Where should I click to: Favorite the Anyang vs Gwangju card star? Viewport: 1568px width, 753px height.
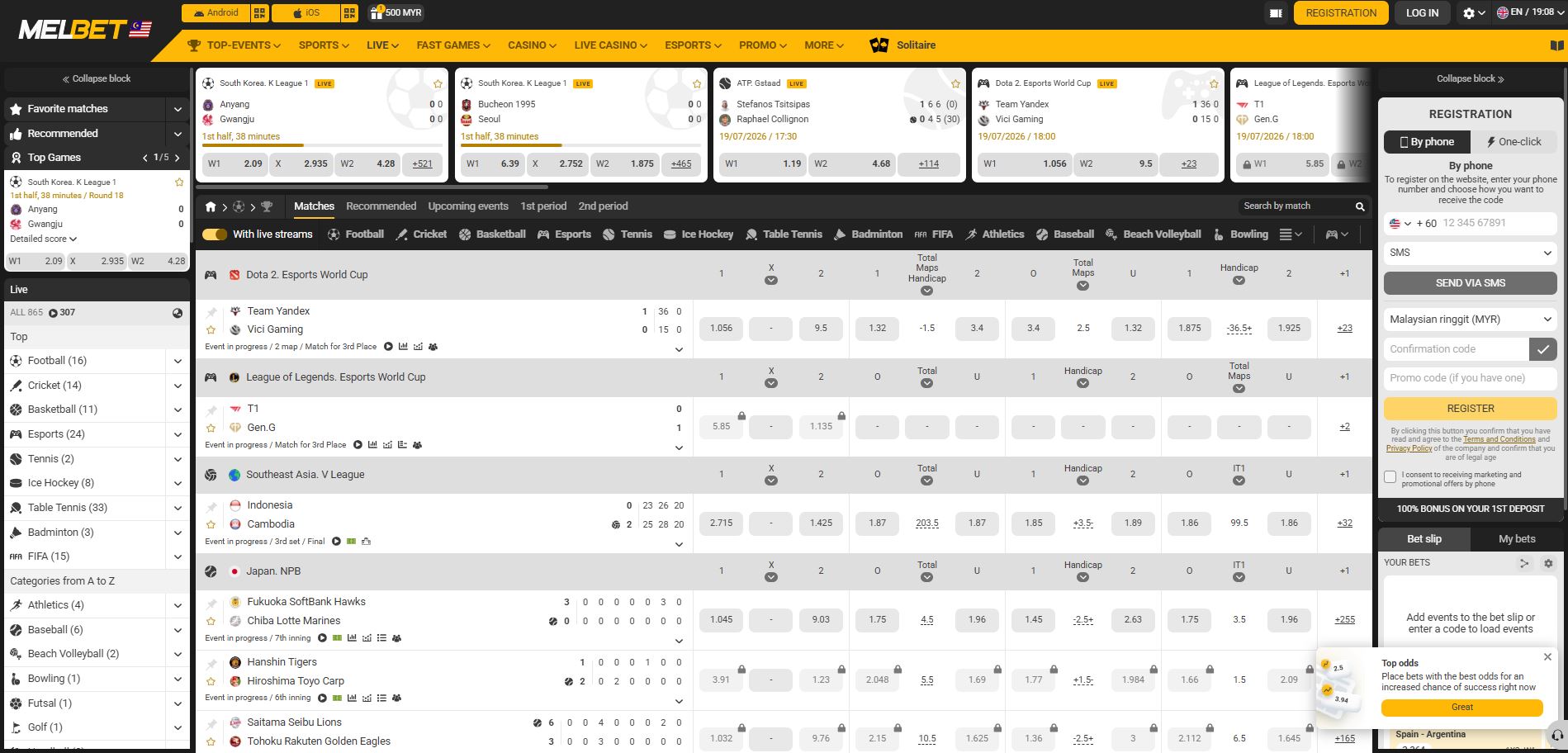pos(438,83)
